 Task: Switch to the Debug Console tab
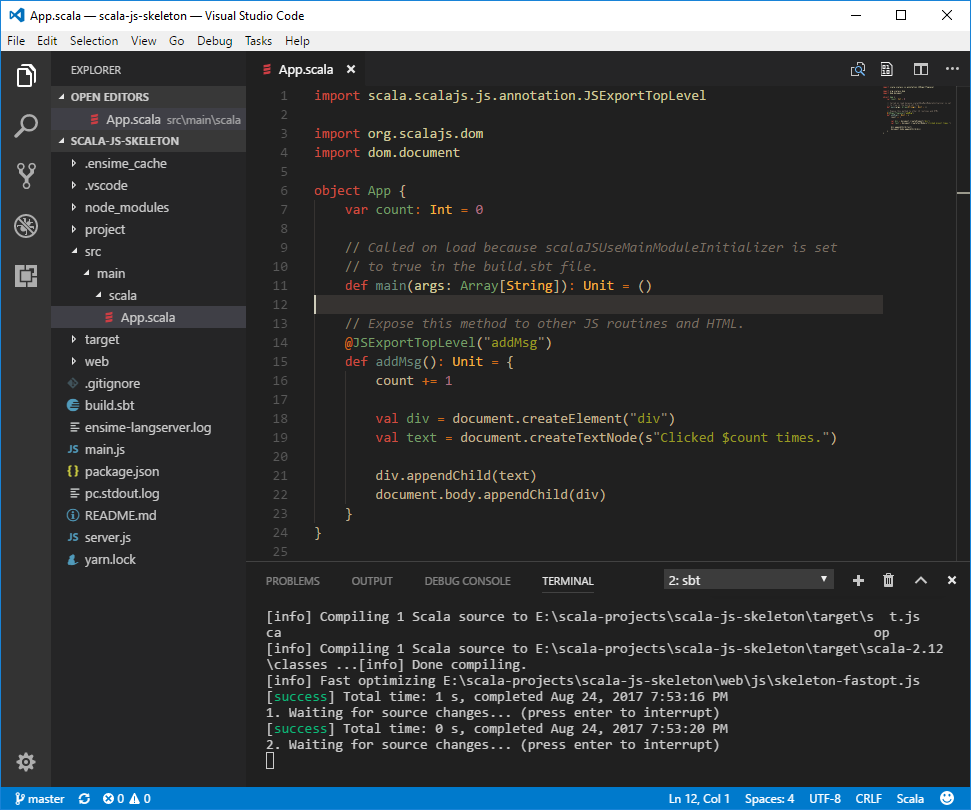[x=468, y=581]
